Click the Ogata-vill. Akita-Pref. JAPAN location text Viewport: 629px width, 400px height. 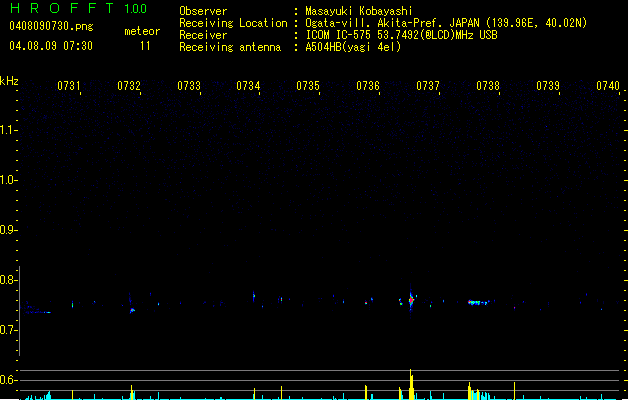pos(446,23)
